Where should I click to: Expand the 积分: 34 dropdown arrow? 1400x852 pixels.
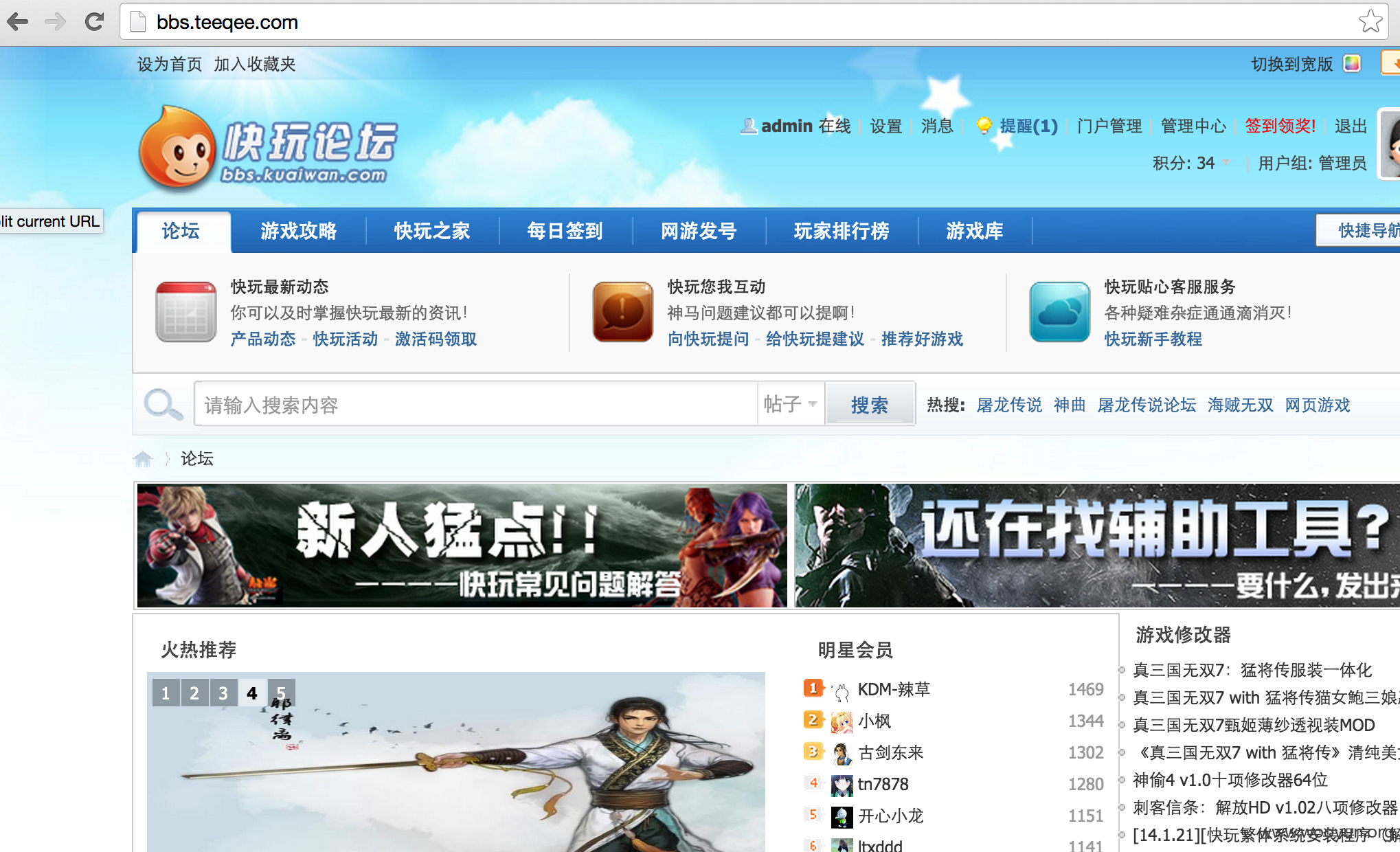(1226, 163)
